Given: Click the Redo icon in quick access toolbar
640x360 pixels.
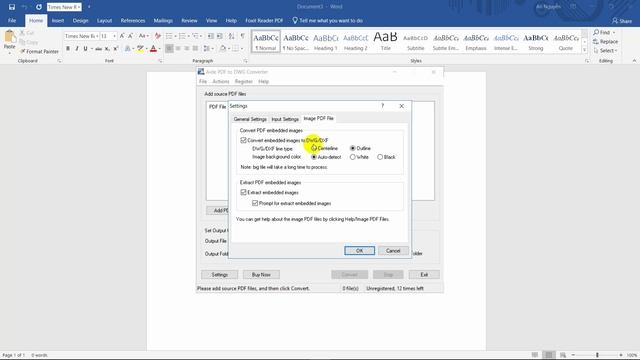Looking at the screenshot, I should pyautogui.click(x=38, y=7).
